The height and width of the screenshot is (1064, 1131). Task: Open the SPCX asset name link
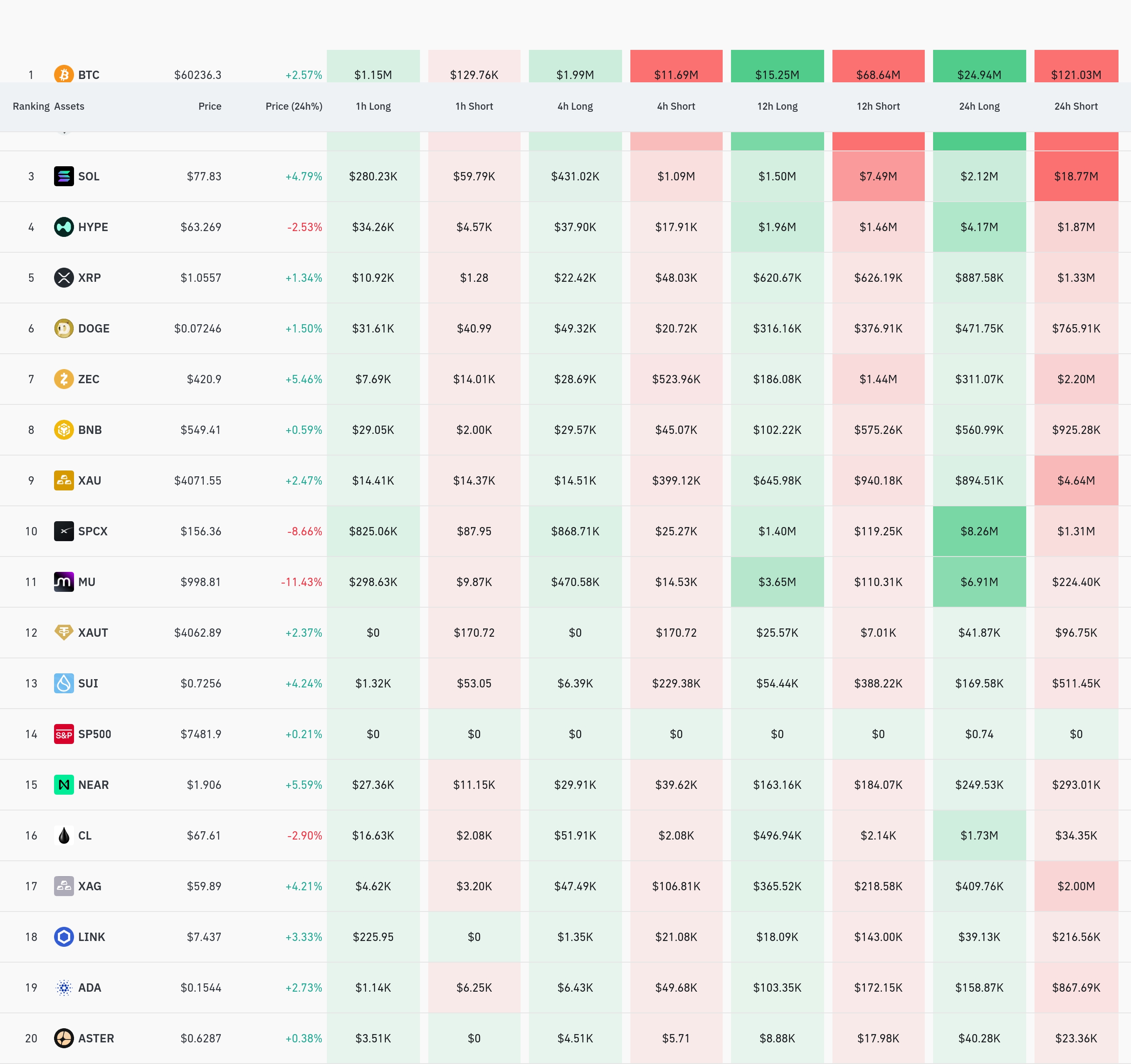[93, 531]
